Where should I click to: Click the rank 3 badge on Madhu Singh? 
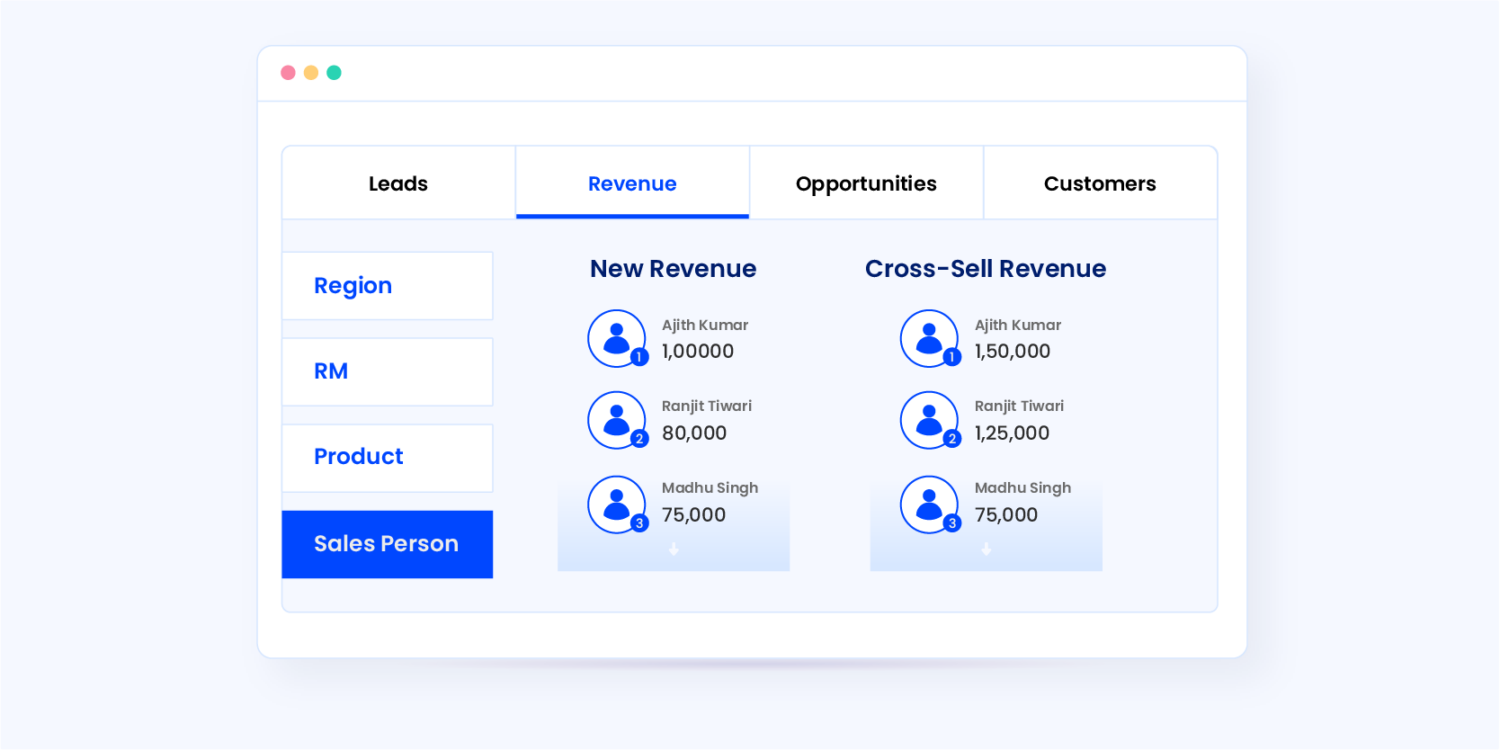637,523
